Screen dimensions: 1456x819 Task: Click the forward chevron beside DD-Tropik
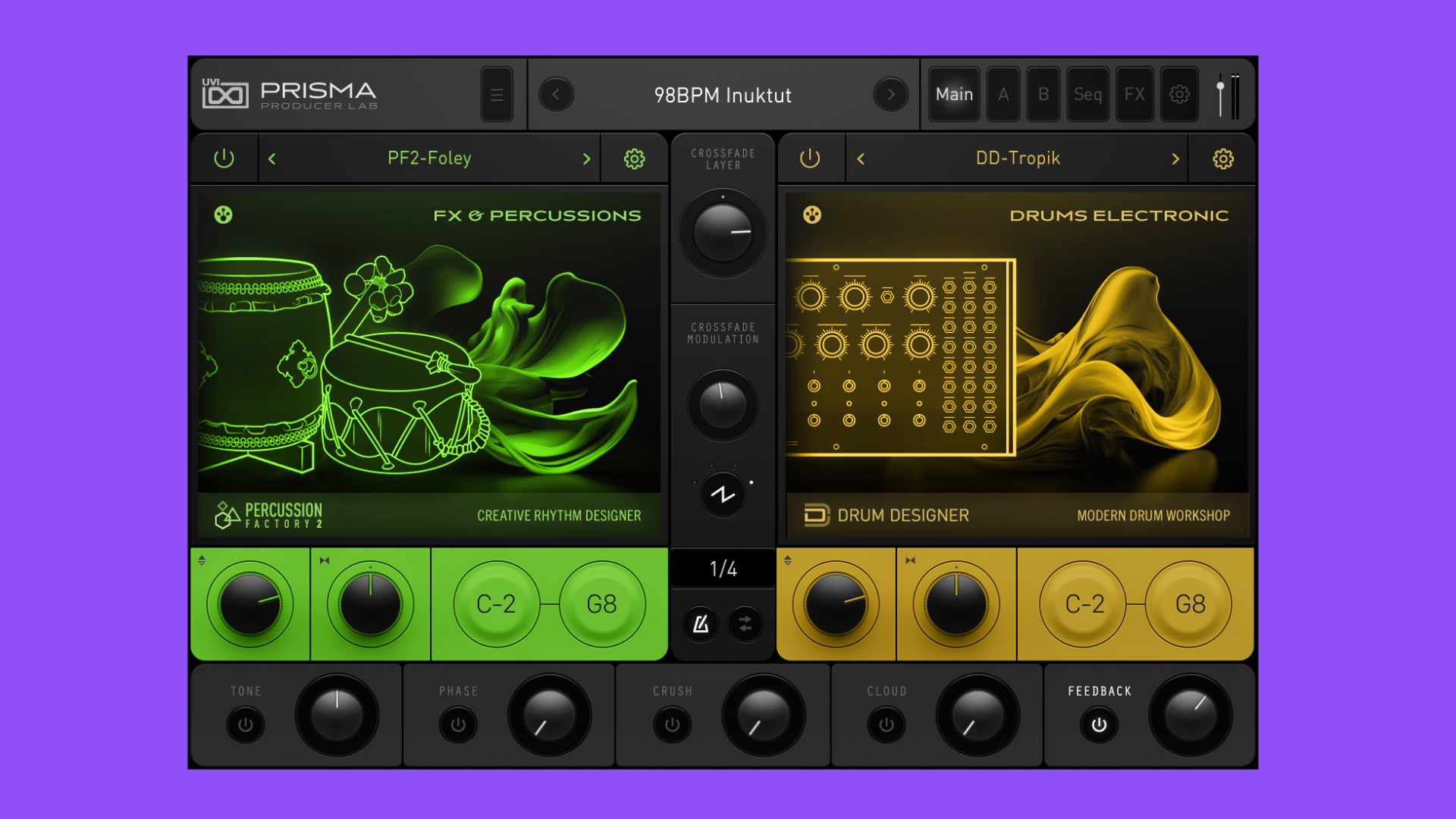click(1175, 158)
